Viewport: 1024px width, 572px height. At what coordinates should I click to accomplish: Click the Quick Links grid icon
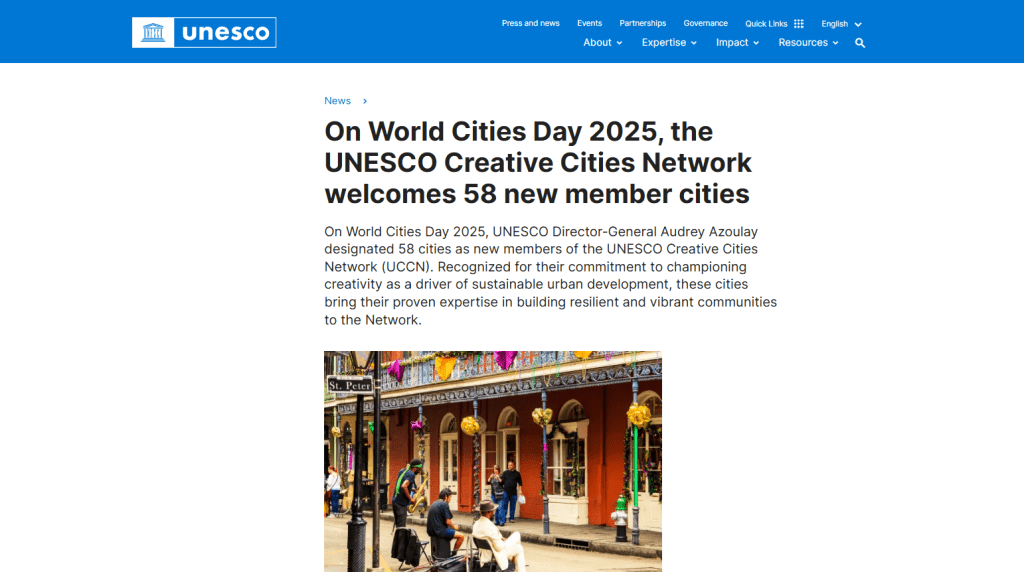coord(799,24)
